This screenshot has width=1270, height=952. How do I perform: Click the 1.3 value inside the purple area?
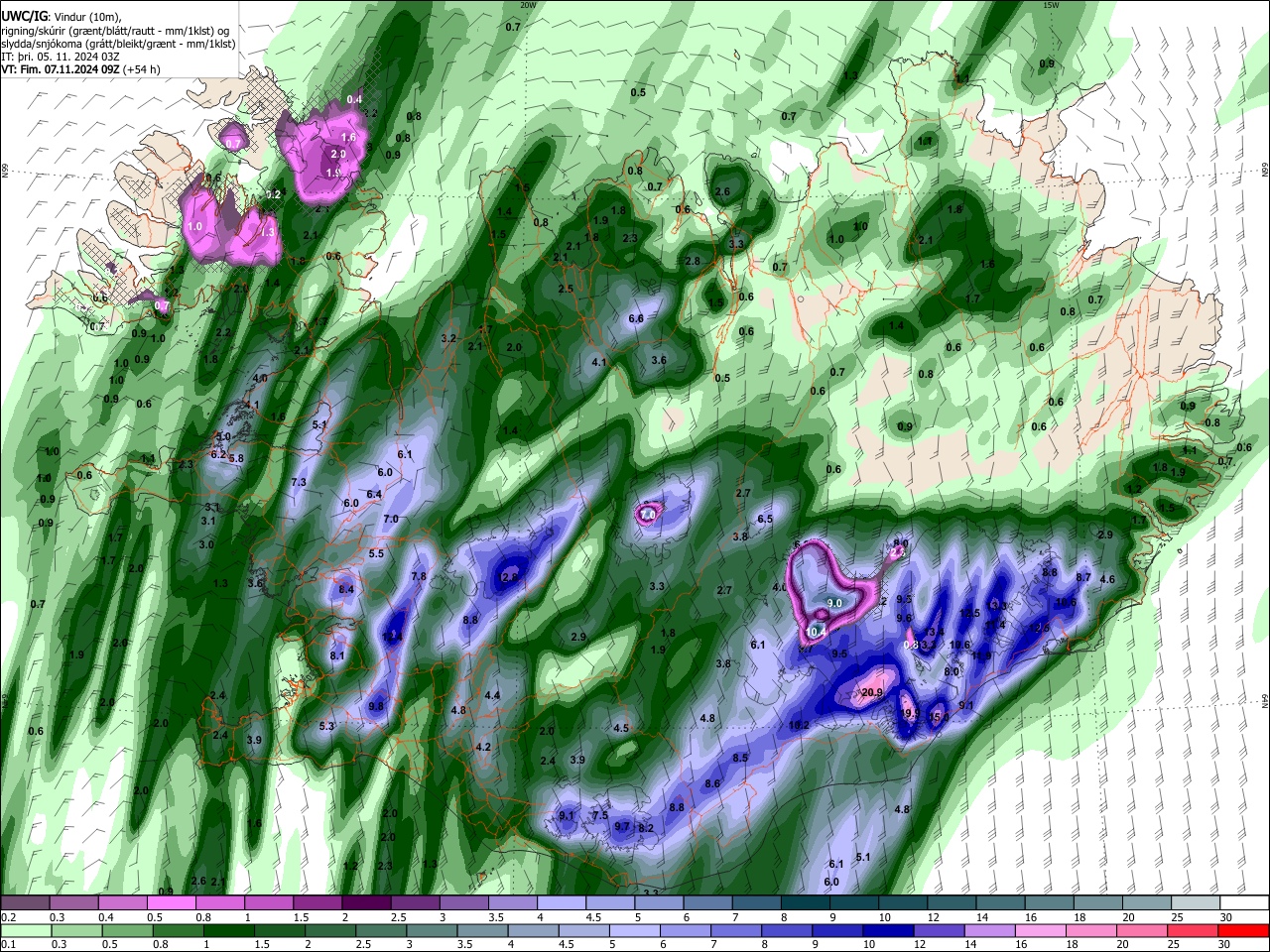click(x=266, y=231)
